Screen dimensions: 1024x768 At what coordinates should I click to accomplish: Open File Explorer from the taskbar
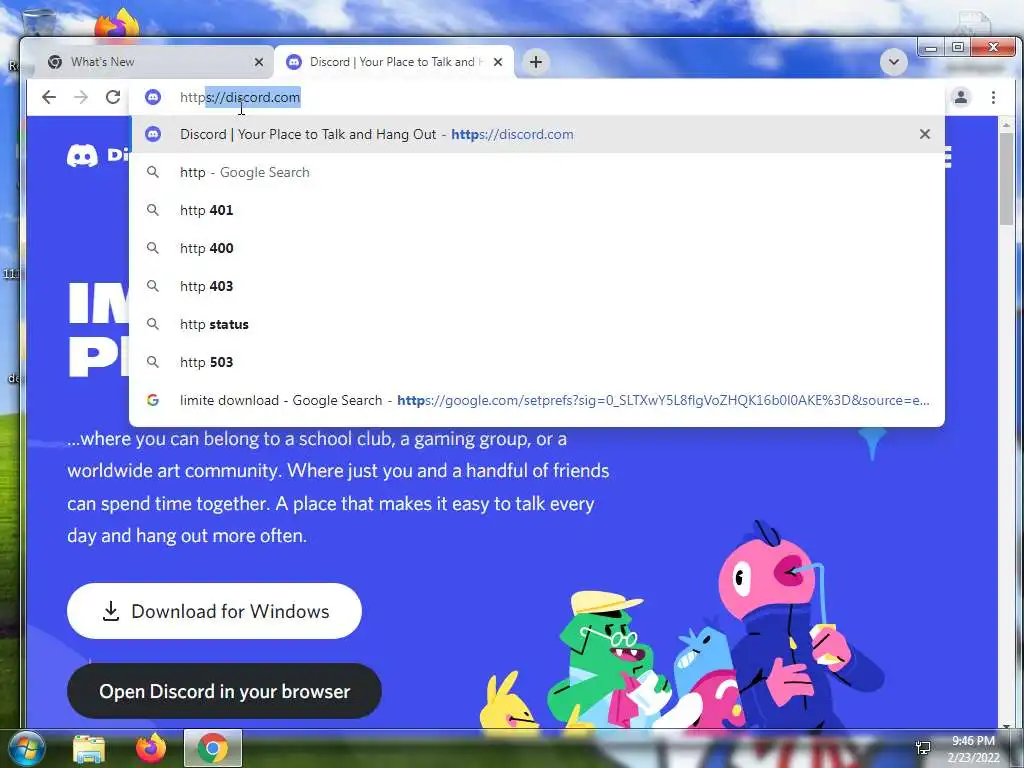(89, 749)
